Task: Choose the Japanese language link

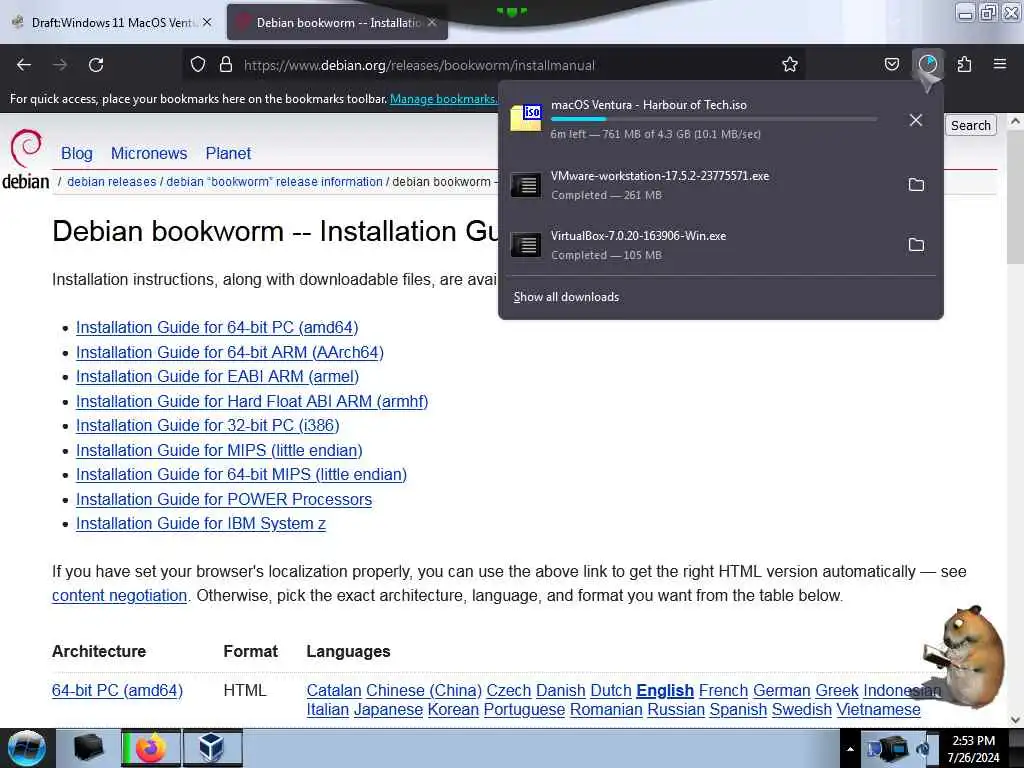Action: (x=388, y=709)
